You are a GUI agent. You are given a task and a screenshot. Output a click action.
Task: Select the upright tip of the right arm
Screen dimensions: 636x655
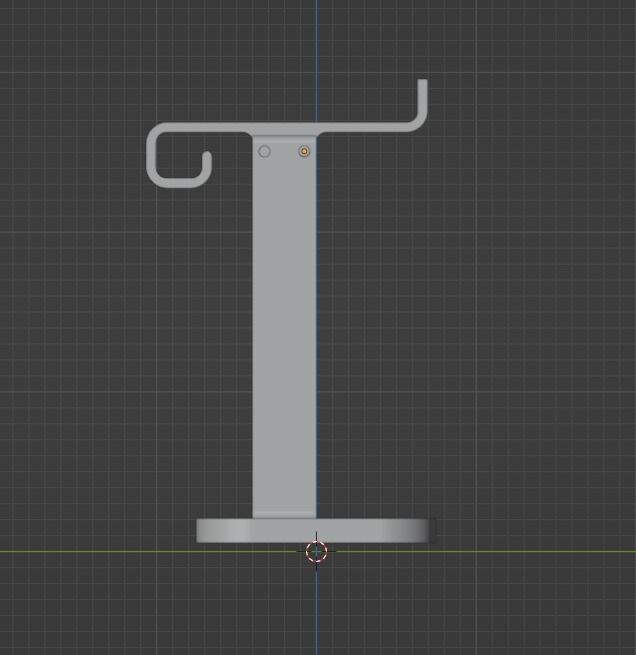click(x=422, y=98)
